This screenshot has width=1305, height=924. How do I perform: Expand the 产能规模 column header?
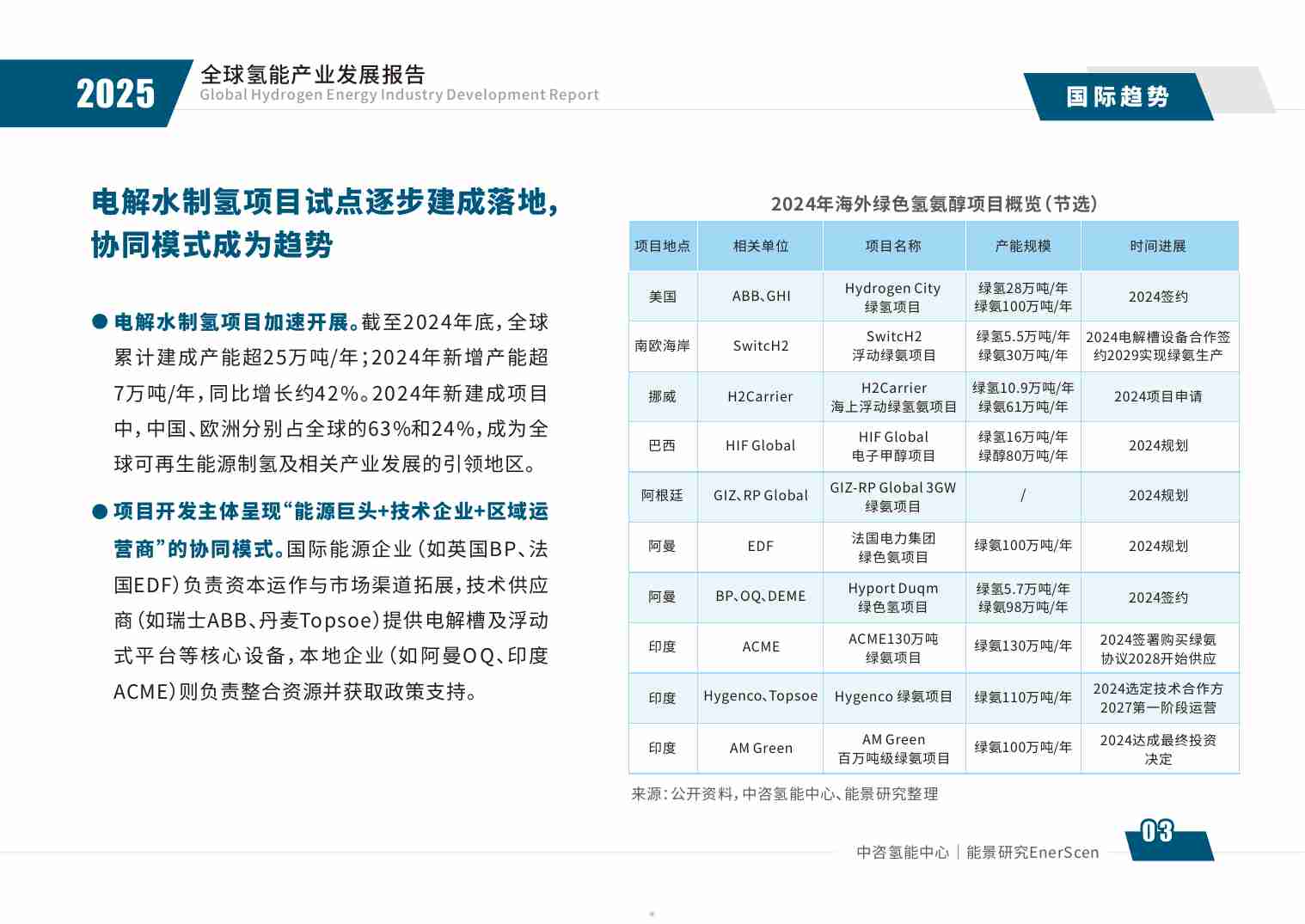point(1022,245)
